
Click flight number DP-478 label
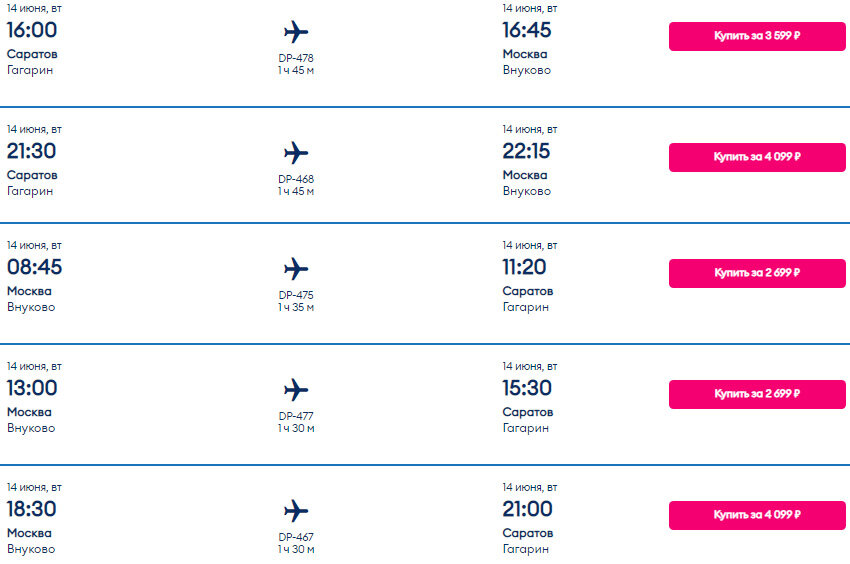[296, 58]
